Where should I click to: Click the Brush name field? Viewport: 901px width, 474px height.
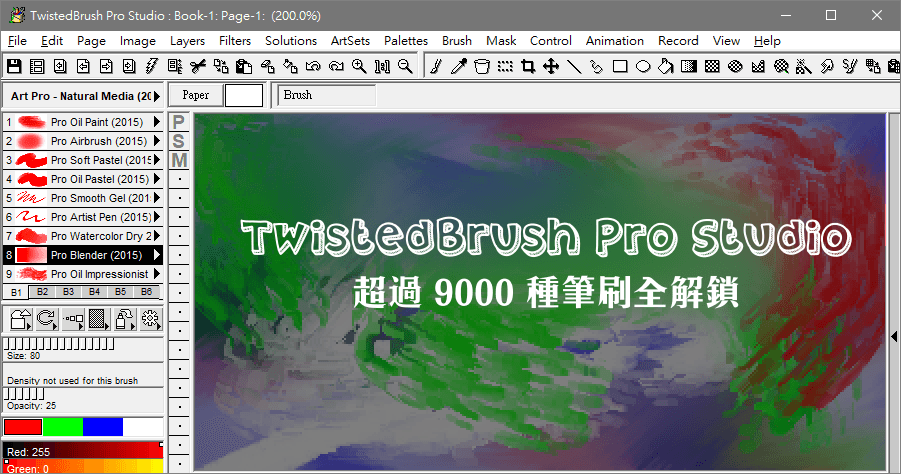pos(327,95)
